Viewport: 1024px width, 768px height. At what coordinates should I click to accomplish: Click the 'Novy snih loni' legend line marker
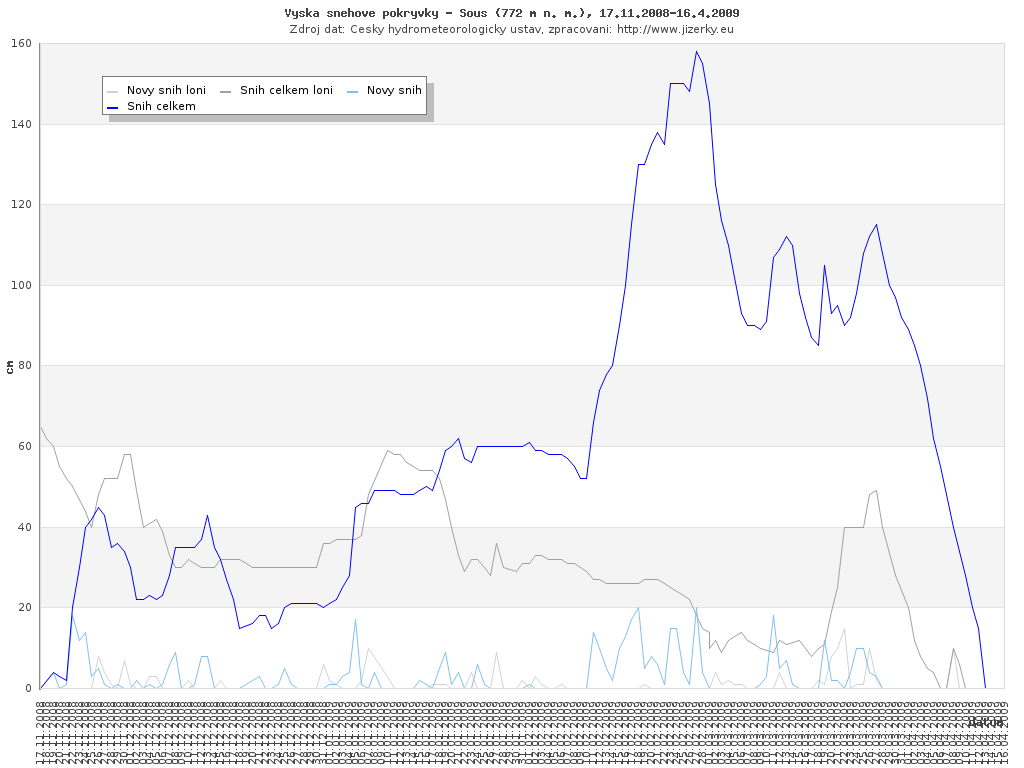tap(114, 90)
